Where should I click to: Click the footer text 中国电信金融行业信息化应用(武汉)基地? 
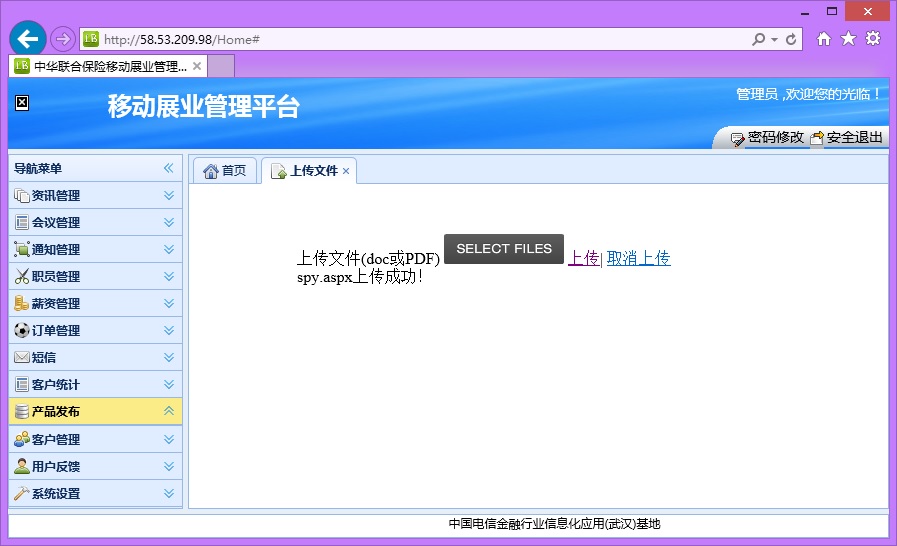(x=554, y=524)
